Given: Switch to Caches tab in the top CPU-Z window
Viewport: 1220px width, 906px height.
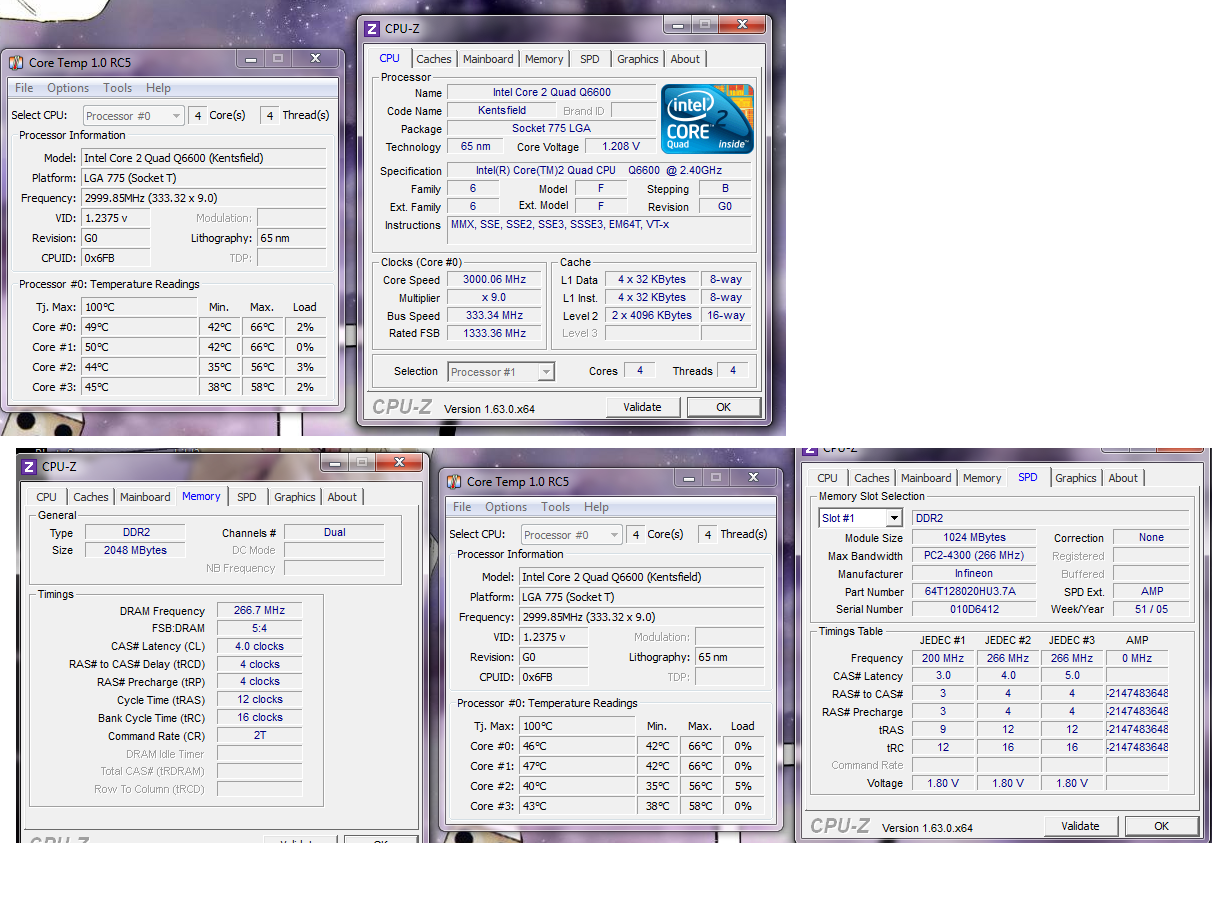Looking at the screenshot, I should pos(434,59).
